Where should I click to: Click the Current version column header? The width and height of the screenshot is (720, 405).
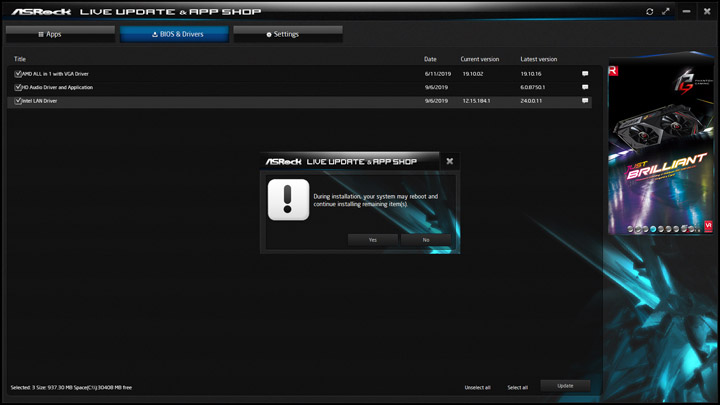480,59
